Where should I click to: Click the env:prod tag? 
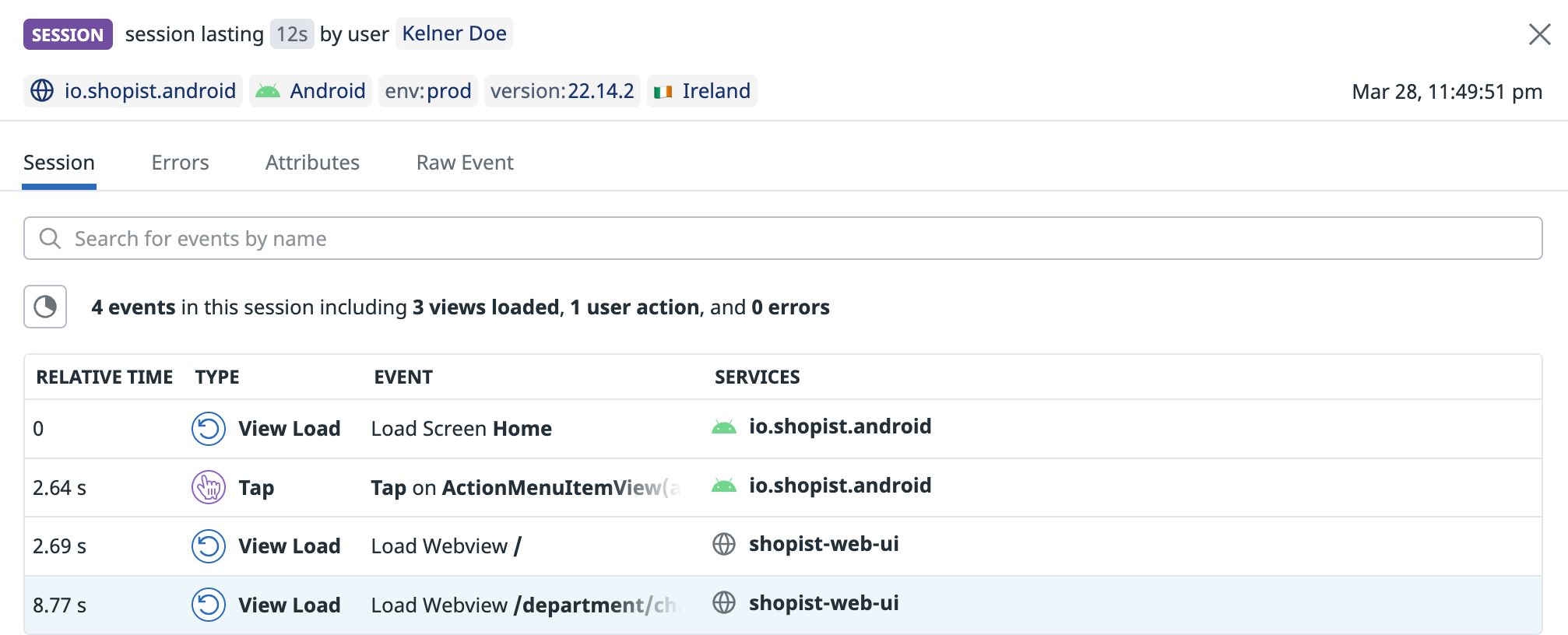point(428,91)
